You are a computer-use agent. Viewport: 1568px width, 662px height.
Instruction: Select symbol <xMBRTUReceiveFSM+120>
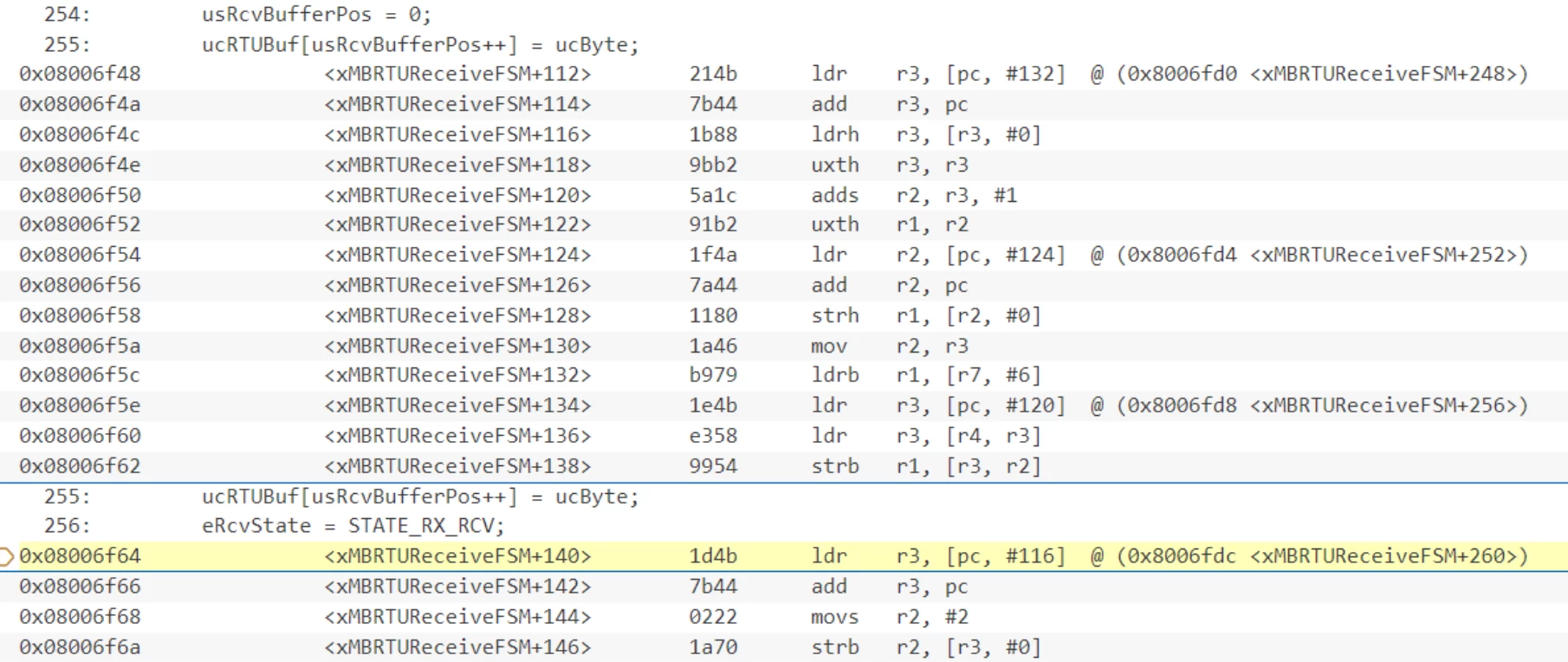click(457, 196)
